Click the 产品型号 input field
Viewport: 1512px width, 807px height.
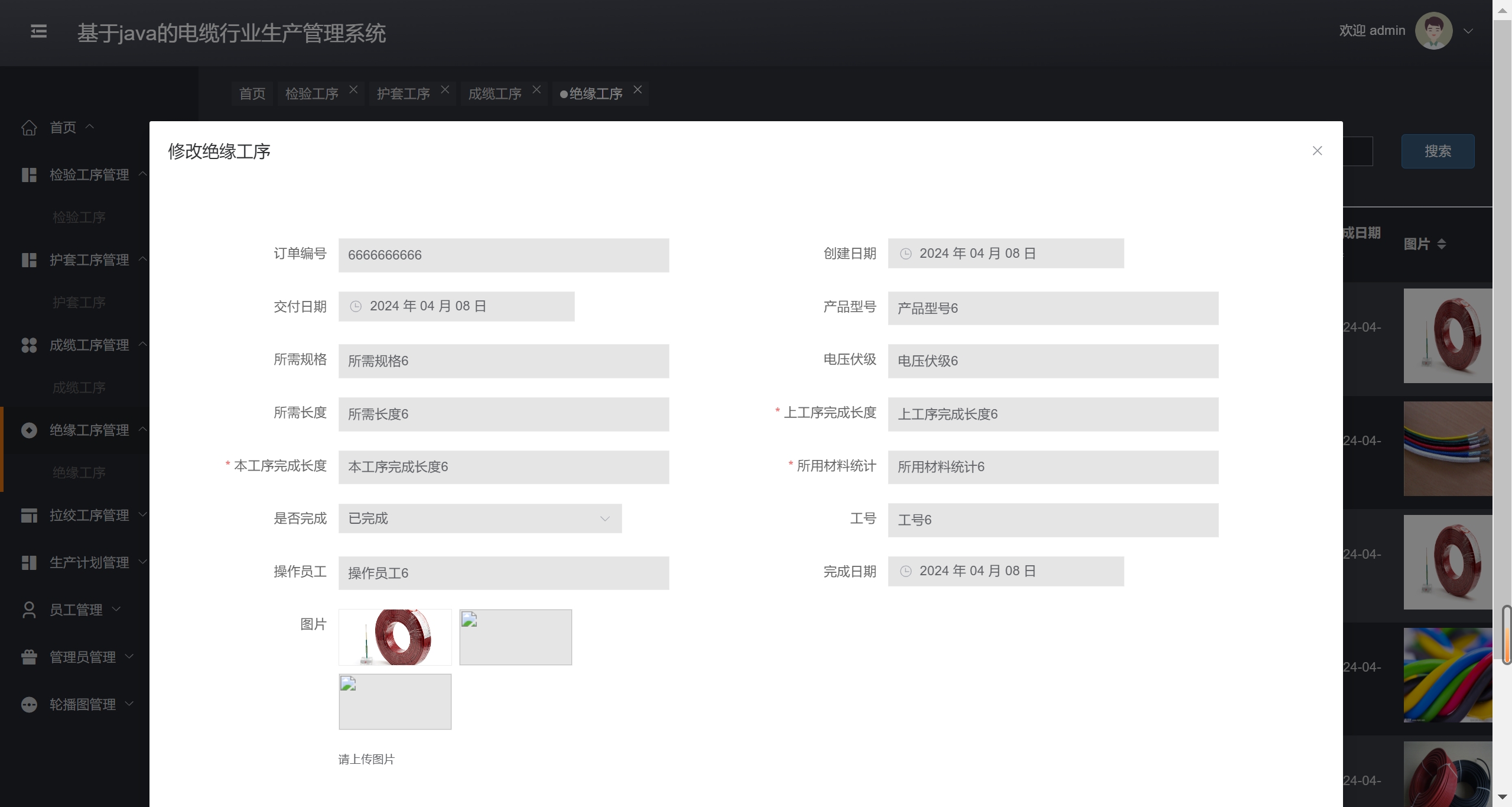click(x=1053, y=308)
